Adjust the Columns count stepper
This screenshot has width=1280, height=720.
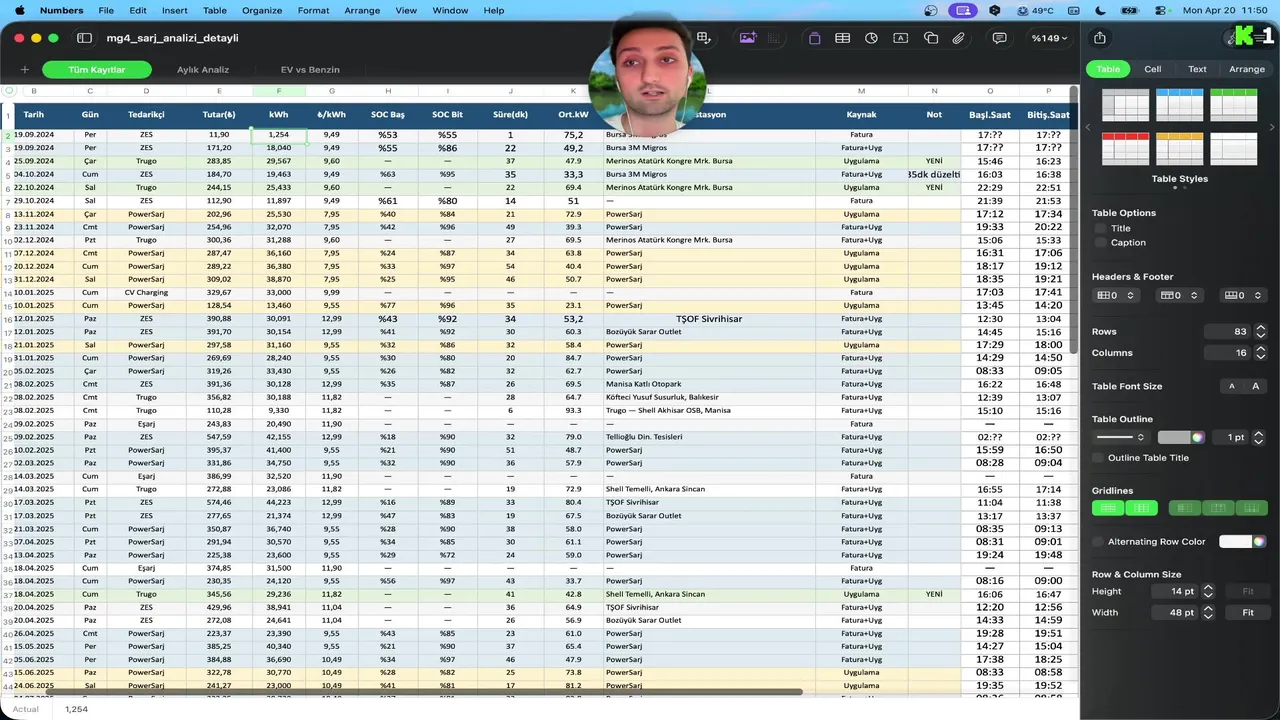click(x=1260, y=353)
